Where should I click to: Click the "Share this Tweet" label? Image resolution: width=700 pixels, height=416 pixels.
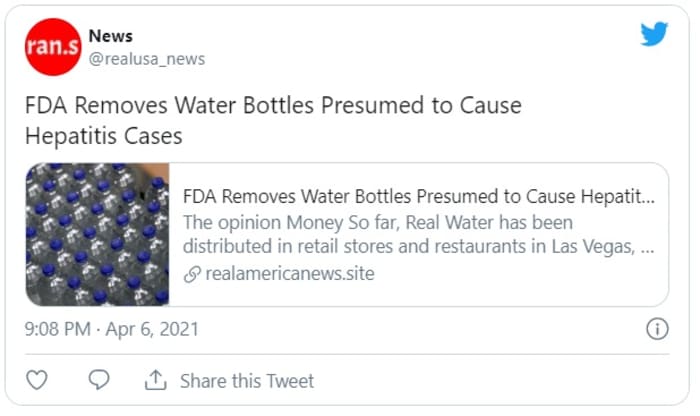[x=246, y=381]
